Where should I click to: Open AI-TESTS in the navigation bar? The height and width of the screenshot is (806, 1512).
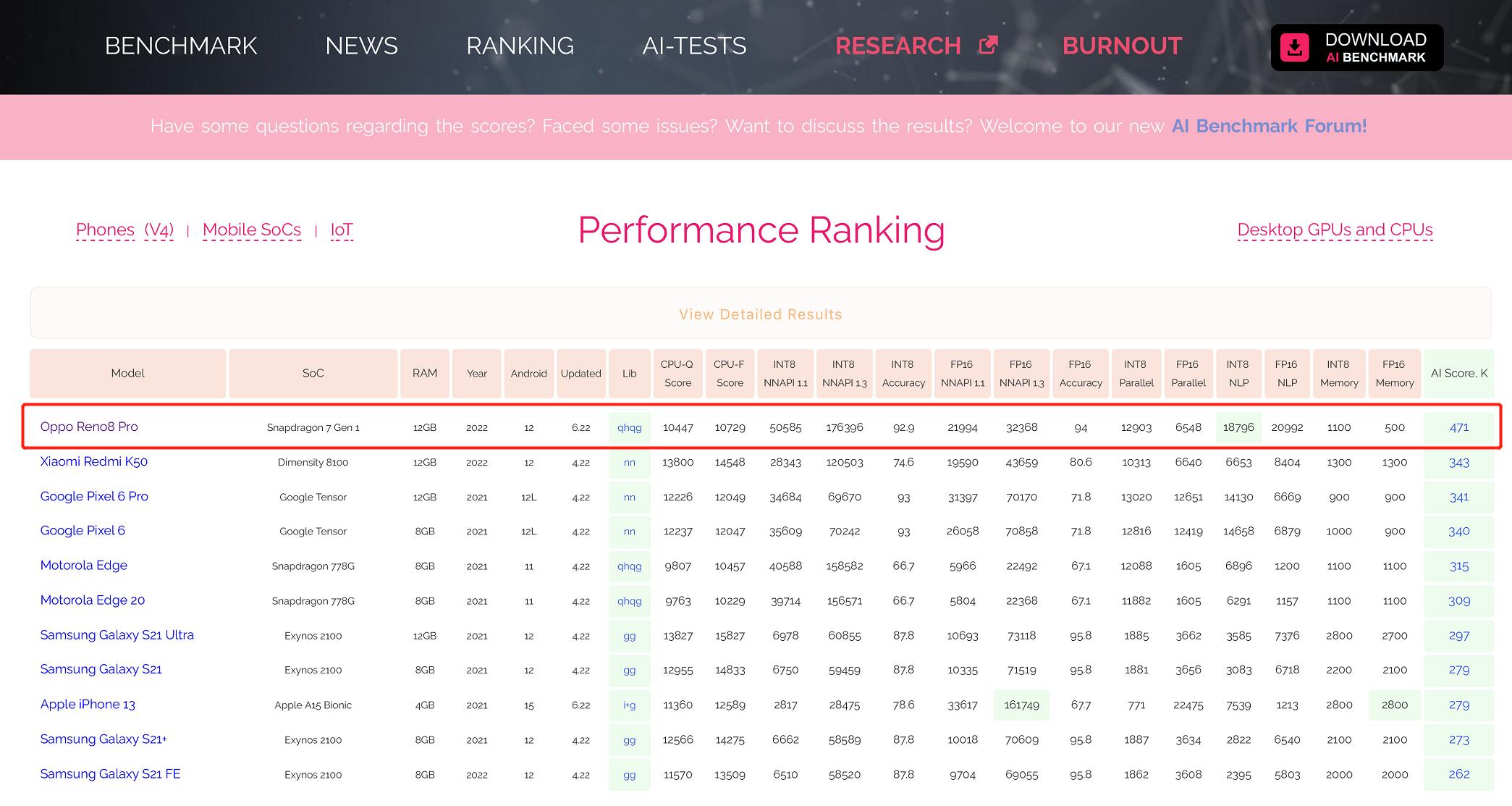[694, 46]
